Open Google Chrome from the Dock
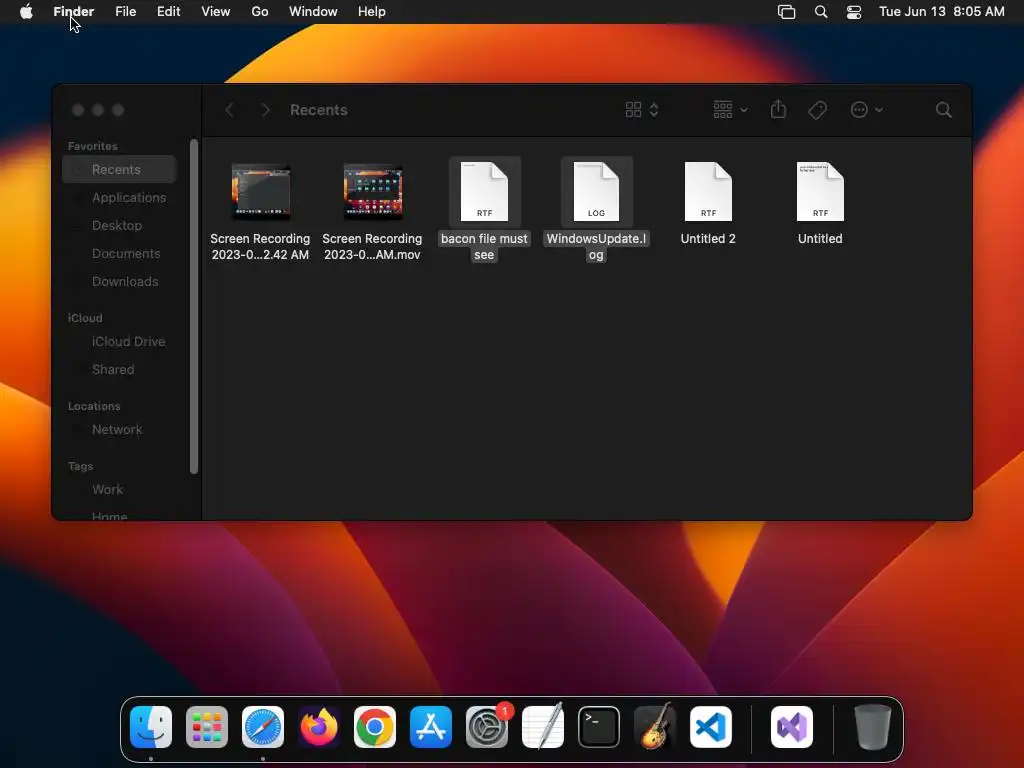Viewport: 1024px width, 768px height. [375, 727]
